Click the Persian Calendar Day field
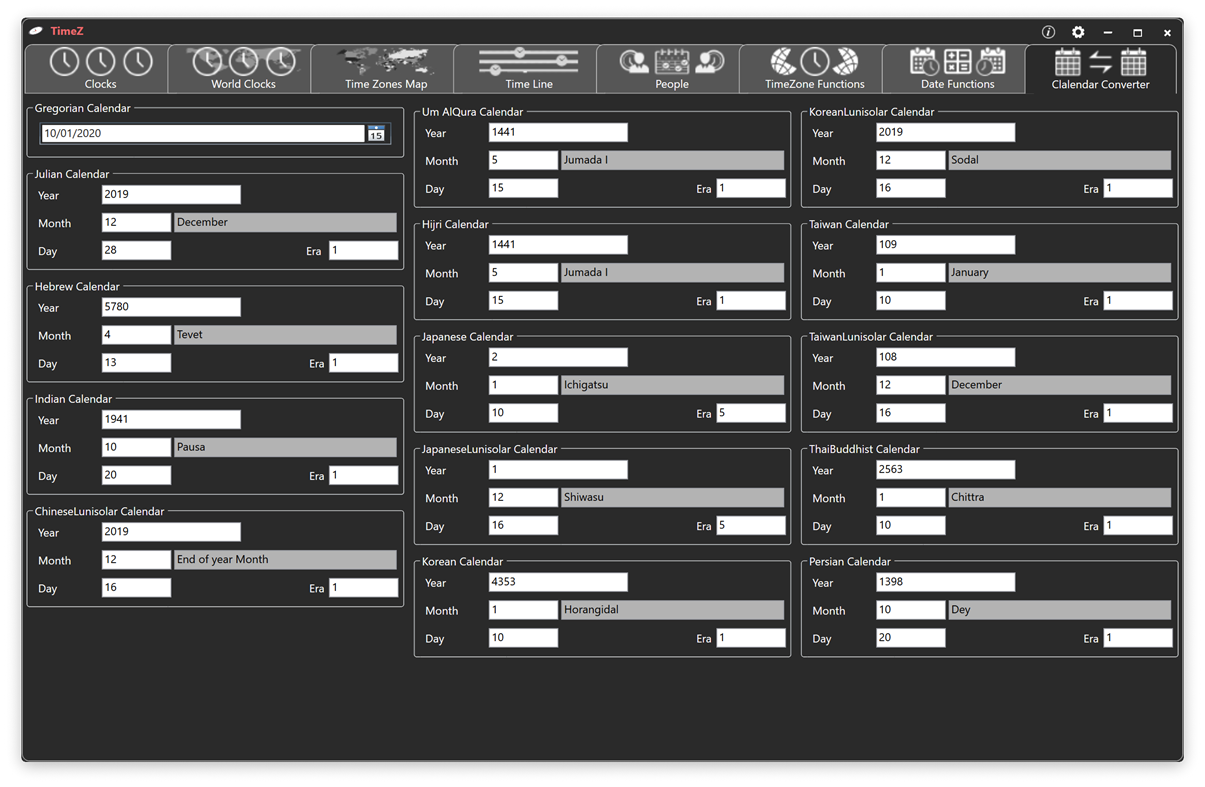The height and width of the screenshot is (787, 1205). (910, 637)
